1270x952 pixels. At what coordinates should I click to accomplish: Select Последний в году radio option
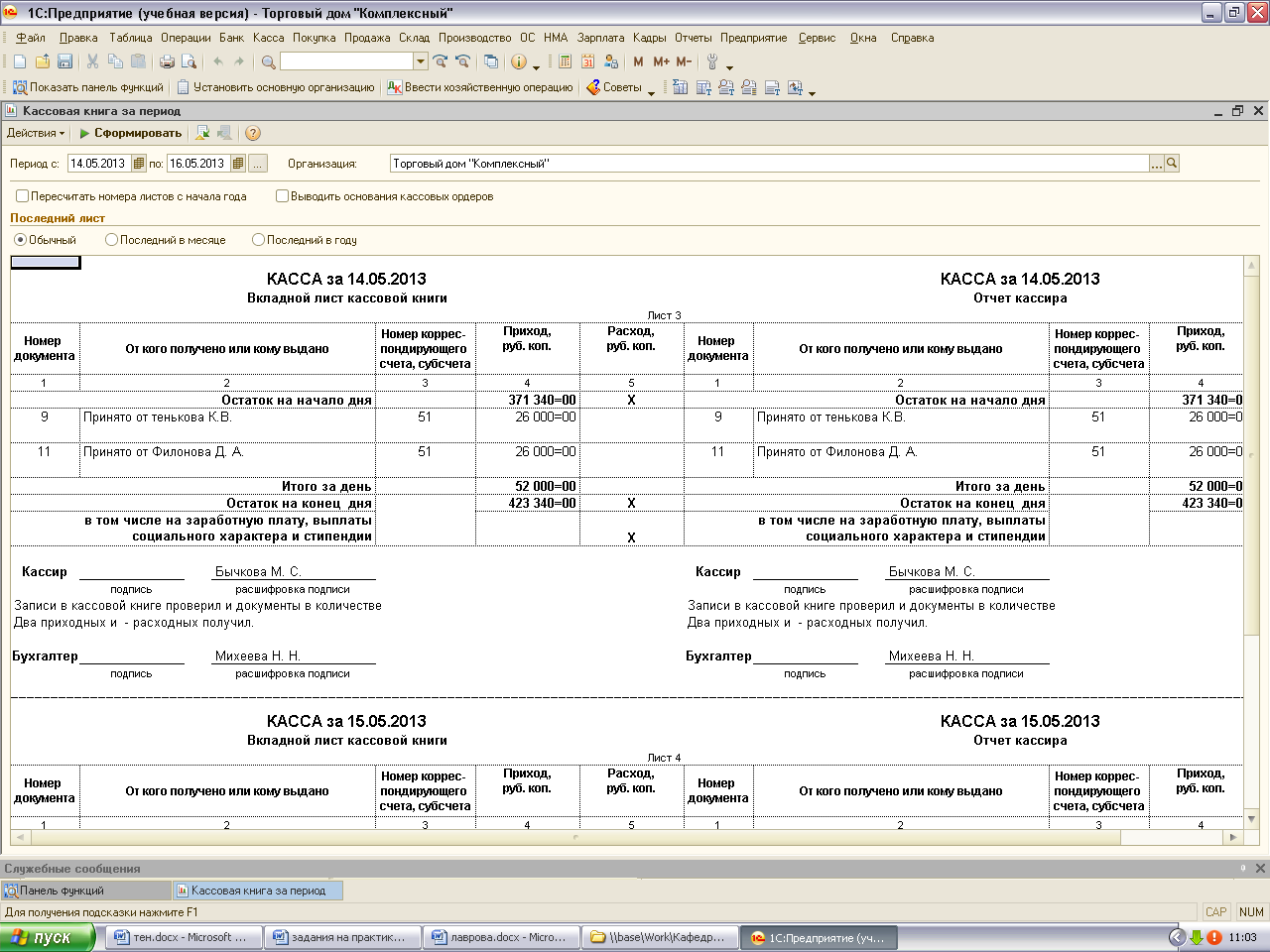tap(258, 240)
